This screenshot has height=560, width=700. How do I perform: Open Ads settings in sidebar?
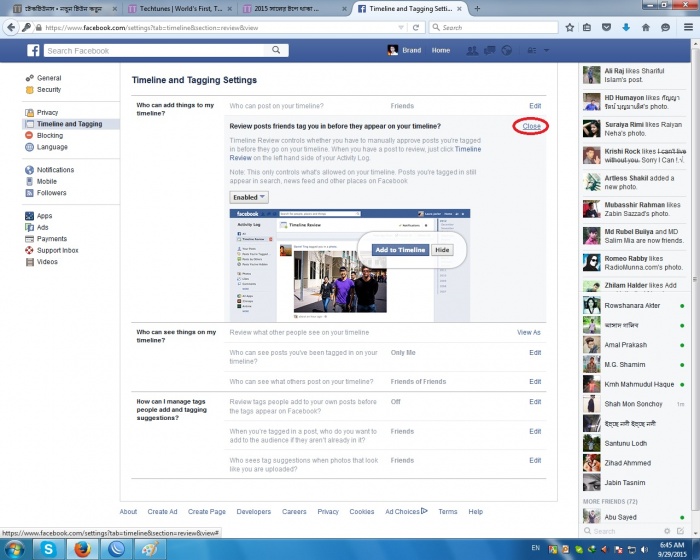42,227
